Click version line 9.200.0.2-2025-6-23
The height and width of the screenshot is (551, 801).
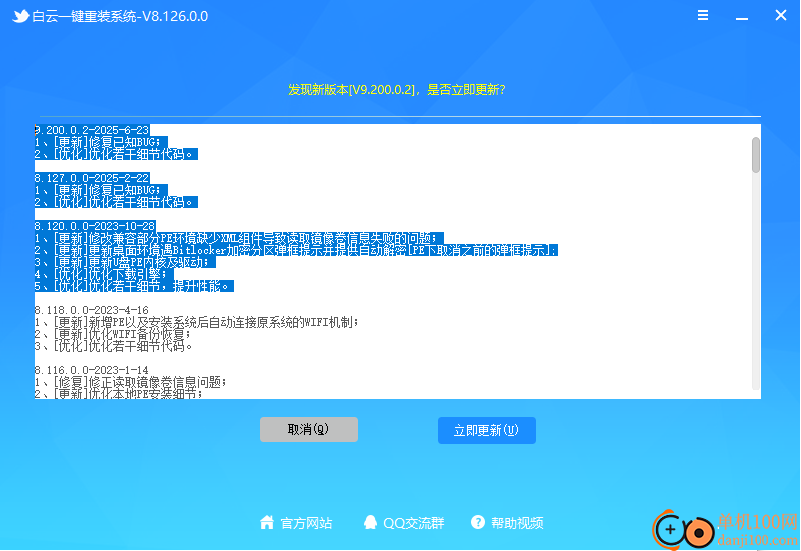click(x=92, y=130)
